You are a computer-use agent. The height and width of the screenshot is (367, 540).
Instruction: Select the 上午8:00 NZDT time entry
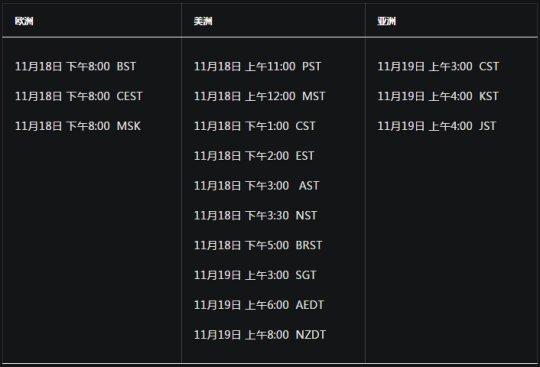point(260,335)
